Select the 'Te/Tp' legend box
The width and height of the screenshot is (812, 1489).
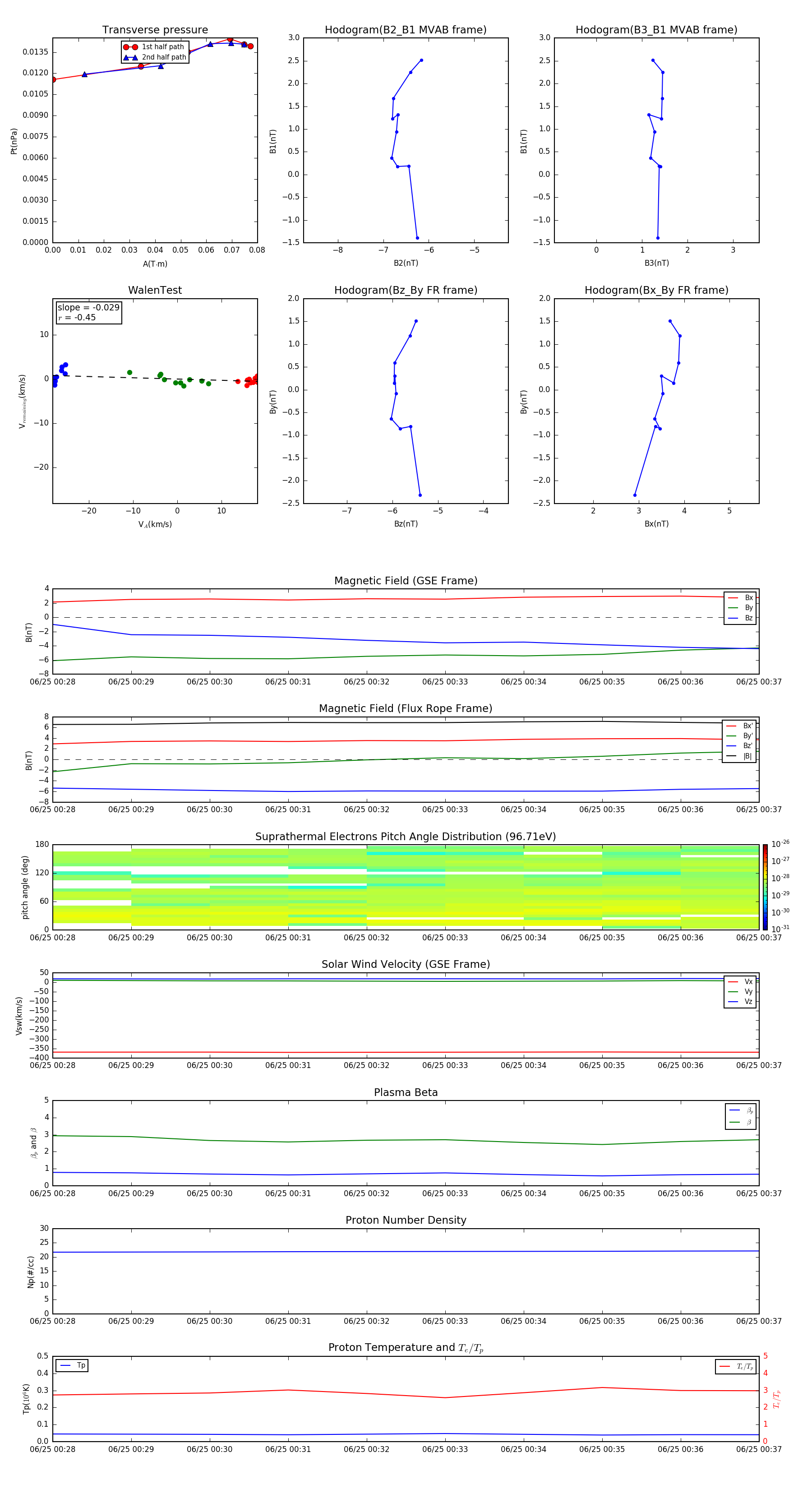tap(736, 1366)
